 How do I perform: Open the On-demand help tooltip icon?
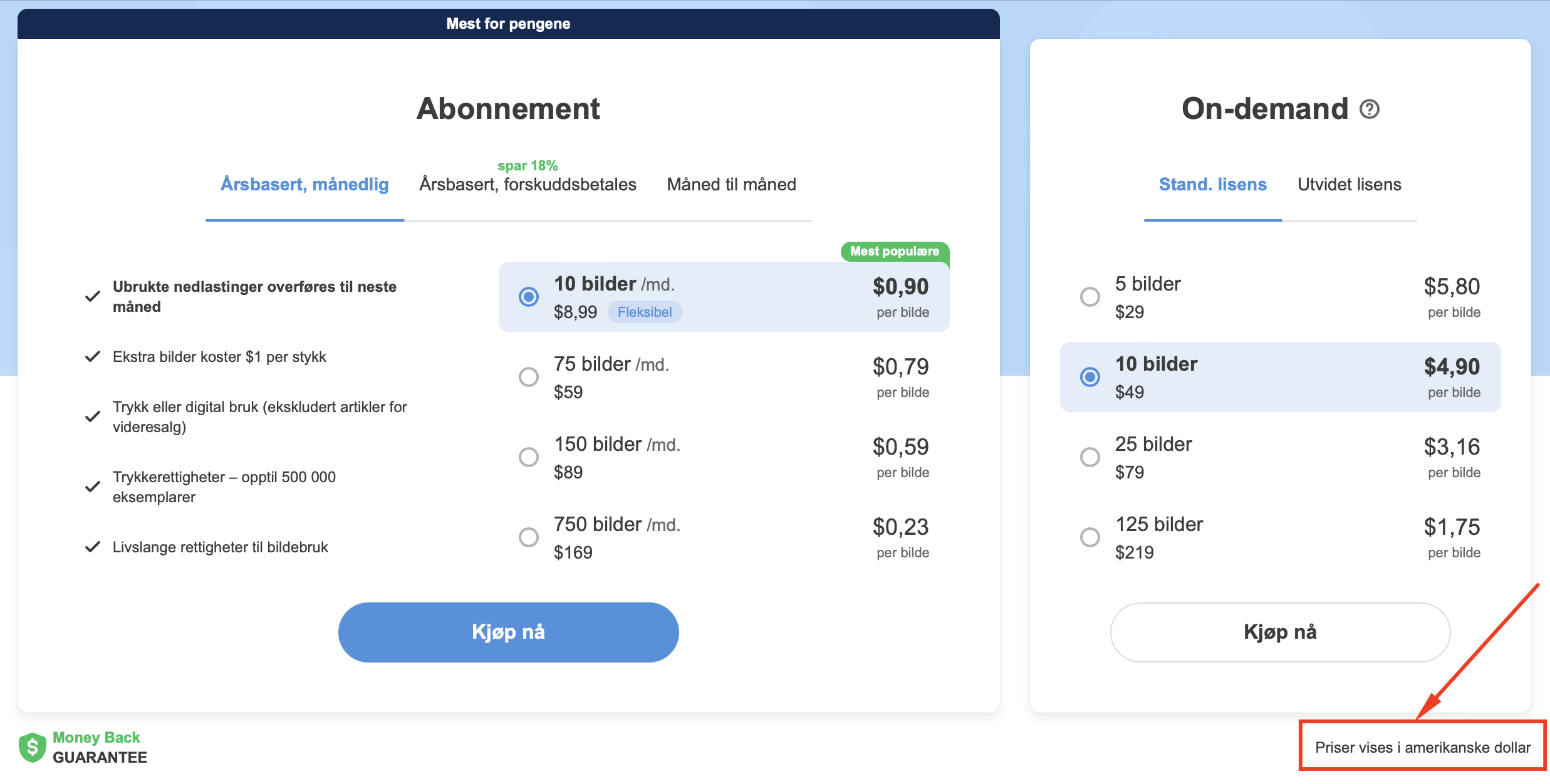(1370, 109)
